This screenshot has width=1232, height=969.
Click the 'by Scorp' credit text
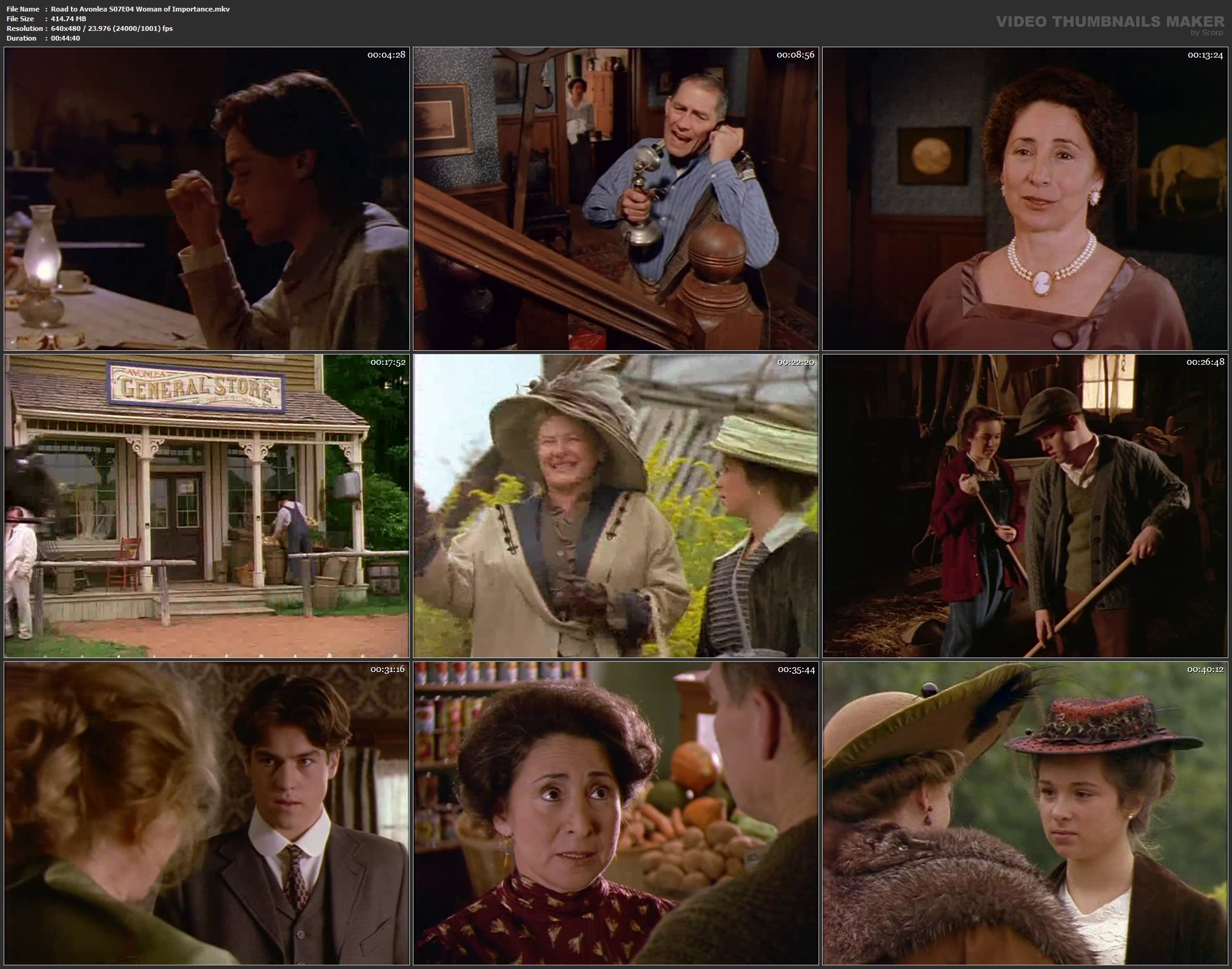pos(1207,33)
